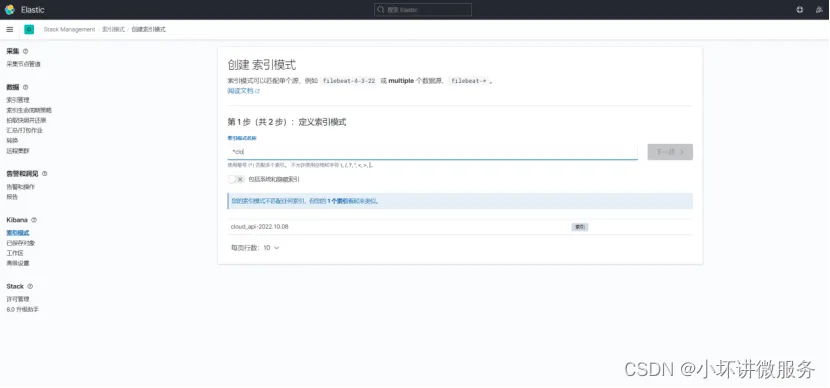The width and height of the screenshot is (830, 388).
Task: Toggle 包括系统和隐藏索引 switch
Action: 236,179
